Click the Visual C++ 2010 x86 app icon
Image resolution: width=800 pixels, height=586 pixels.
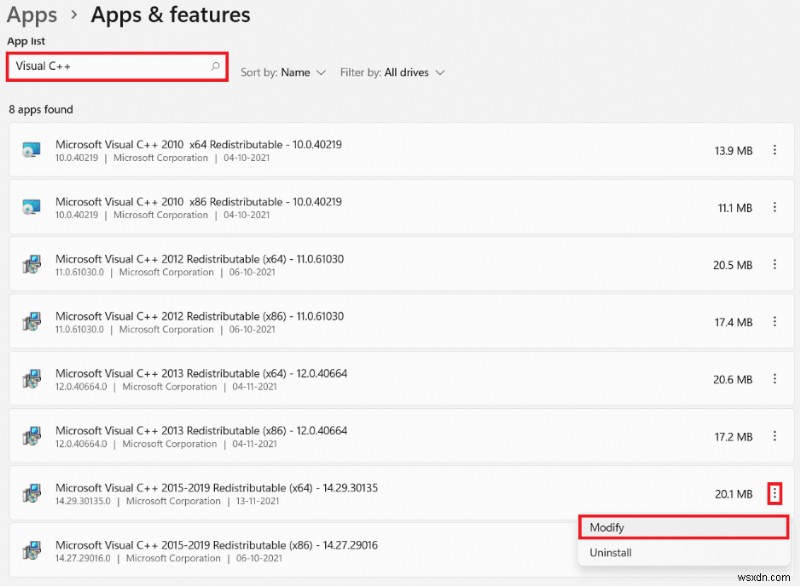pyautogui.click(x=32, y=207)
